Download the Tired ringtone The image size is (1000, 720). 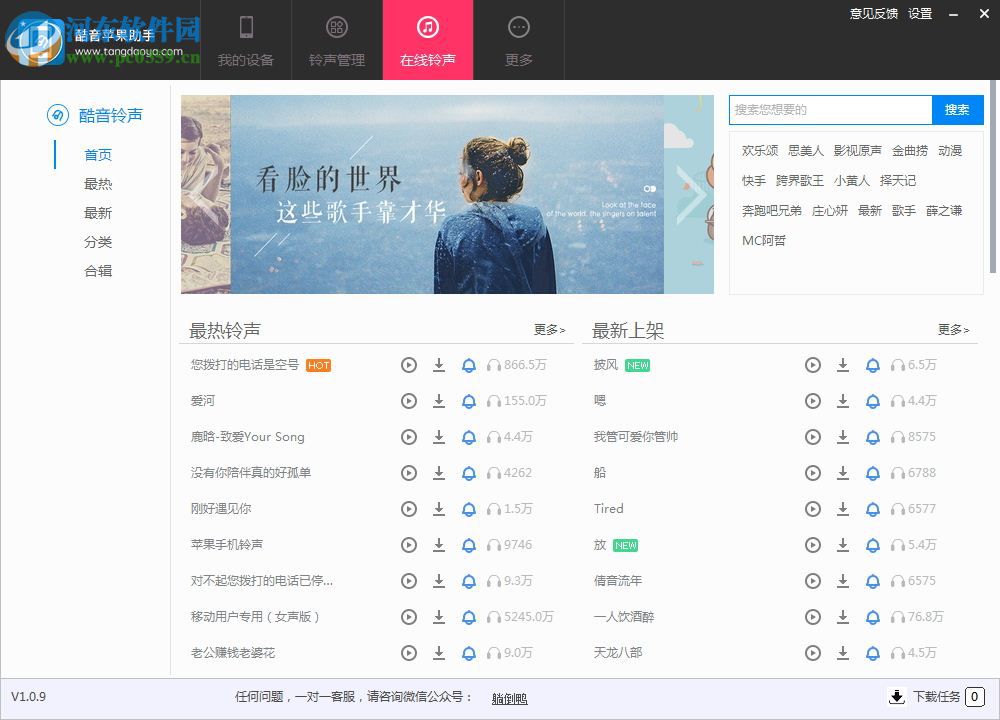(x=843, y=509)
